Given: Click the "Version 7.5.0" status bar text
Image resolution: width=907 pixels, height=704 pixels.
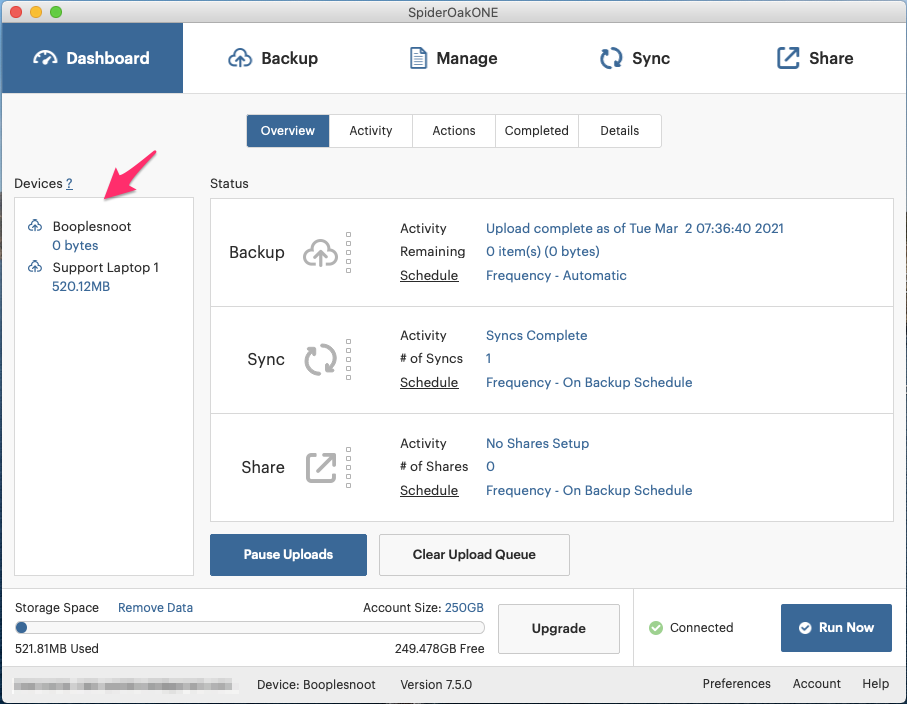Looking at the screenshot, I should [x=436, y=684].
